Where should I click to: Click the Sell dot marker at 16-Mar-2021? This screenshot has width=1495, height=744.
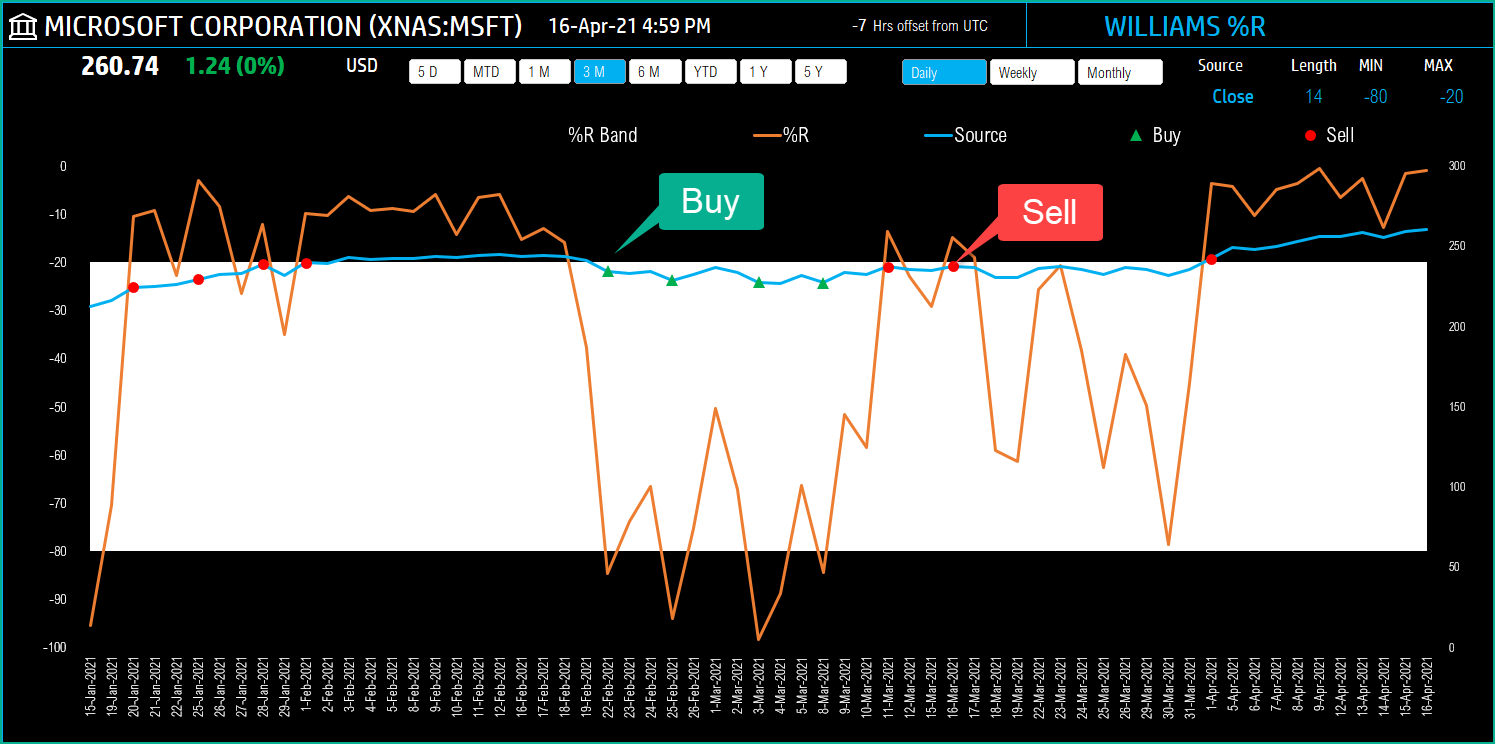pos(953,266)
